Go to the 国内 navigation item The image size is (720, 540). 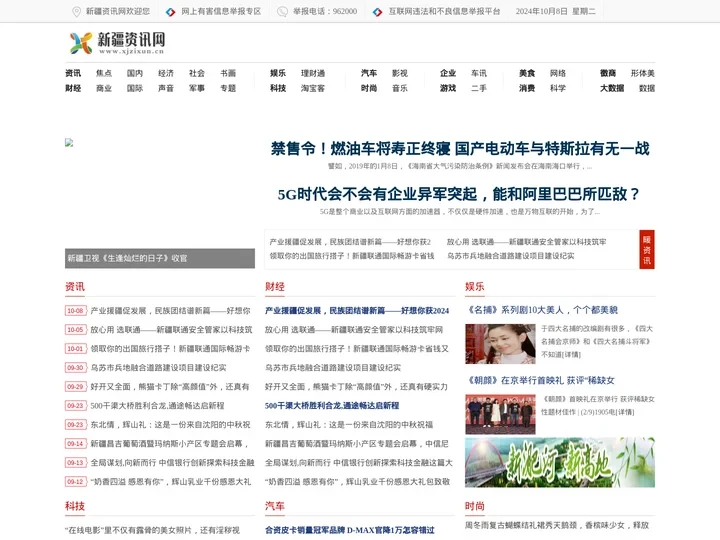point(135,73)
